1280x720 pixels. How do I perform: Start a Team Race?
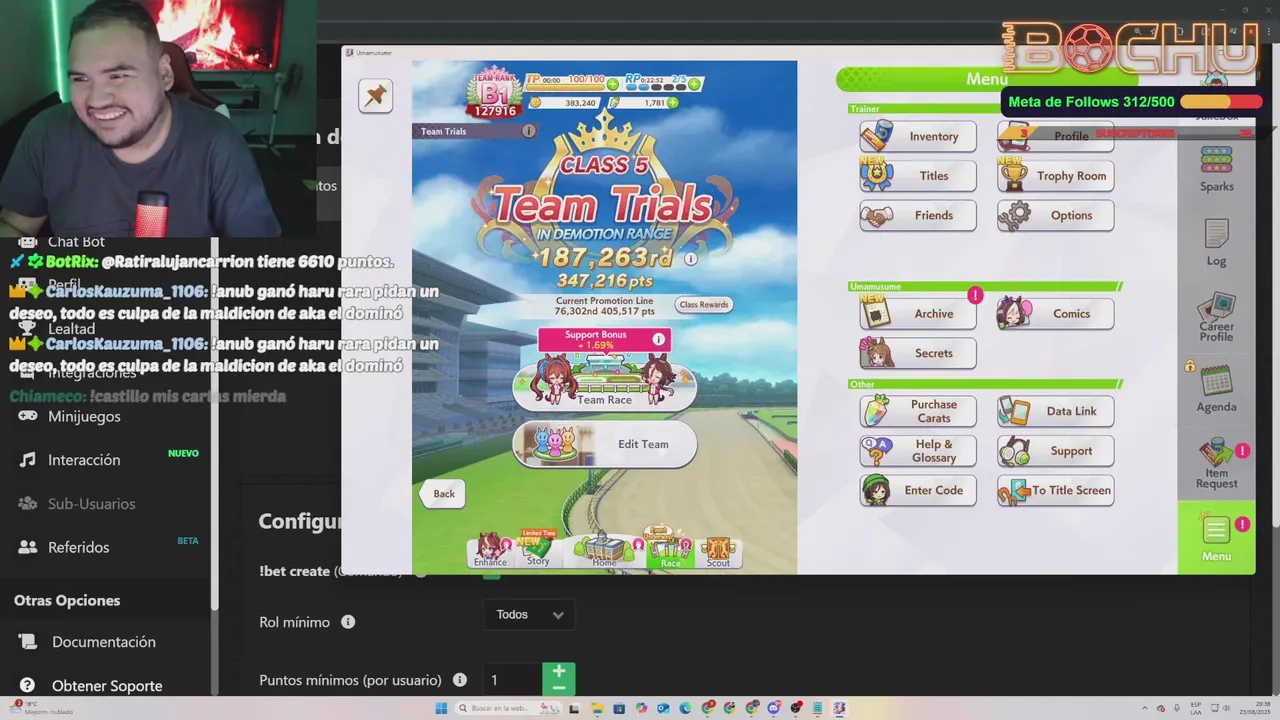coord(605,385)
